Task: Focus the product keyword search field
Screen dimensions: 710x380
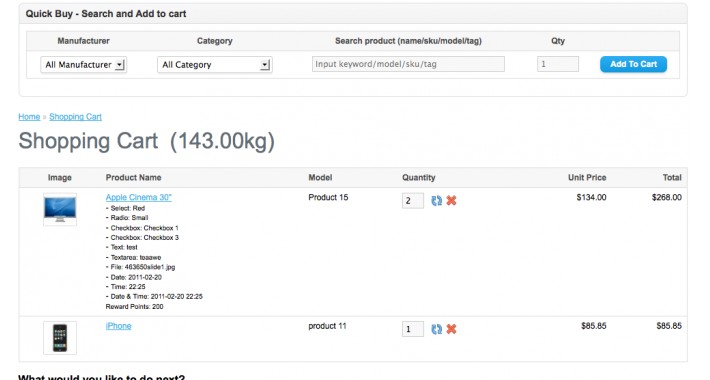Action: (408, 64)
